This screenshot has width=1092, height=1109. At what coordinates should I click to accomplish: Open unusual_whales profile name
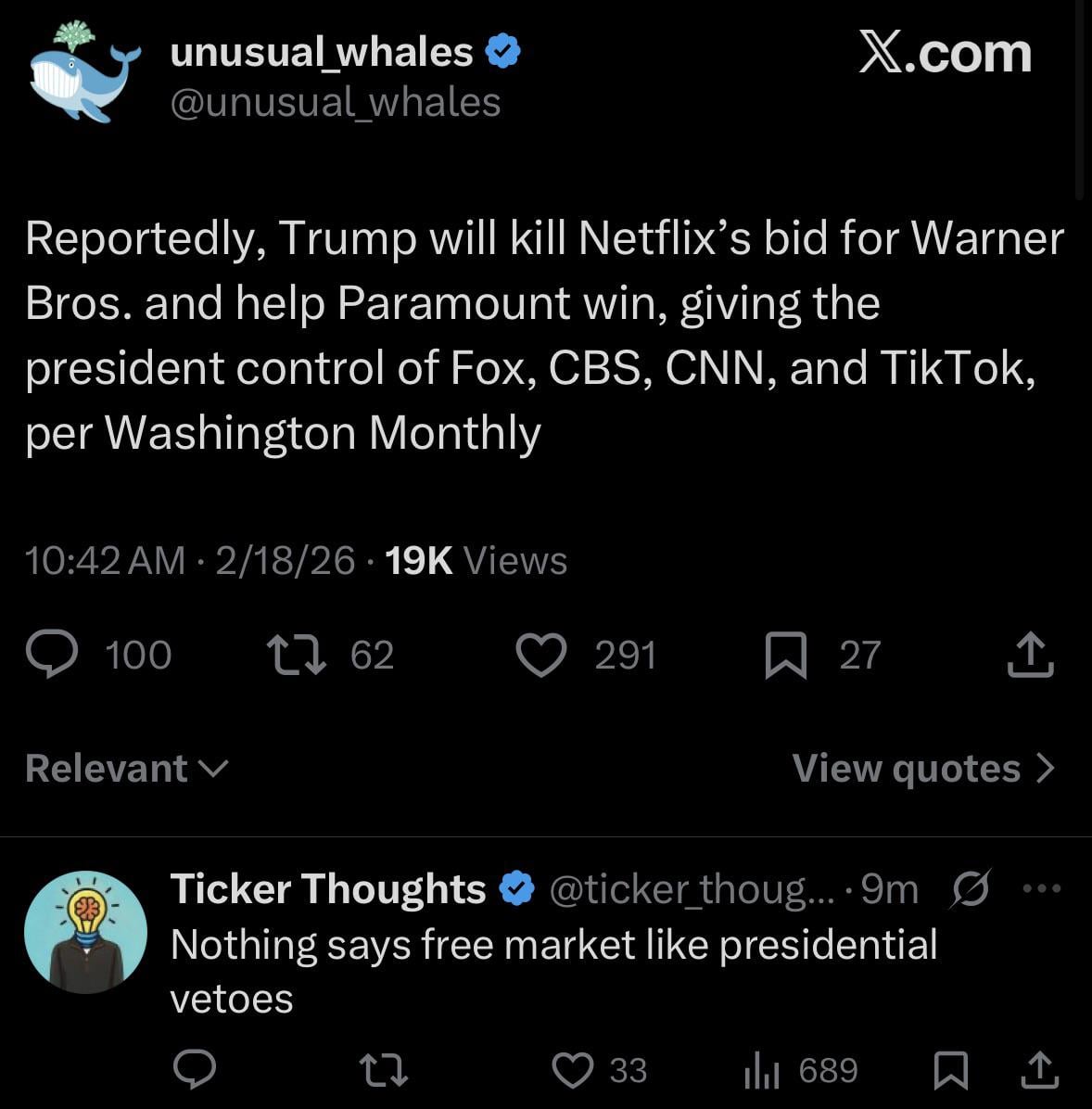coord(322,52)
